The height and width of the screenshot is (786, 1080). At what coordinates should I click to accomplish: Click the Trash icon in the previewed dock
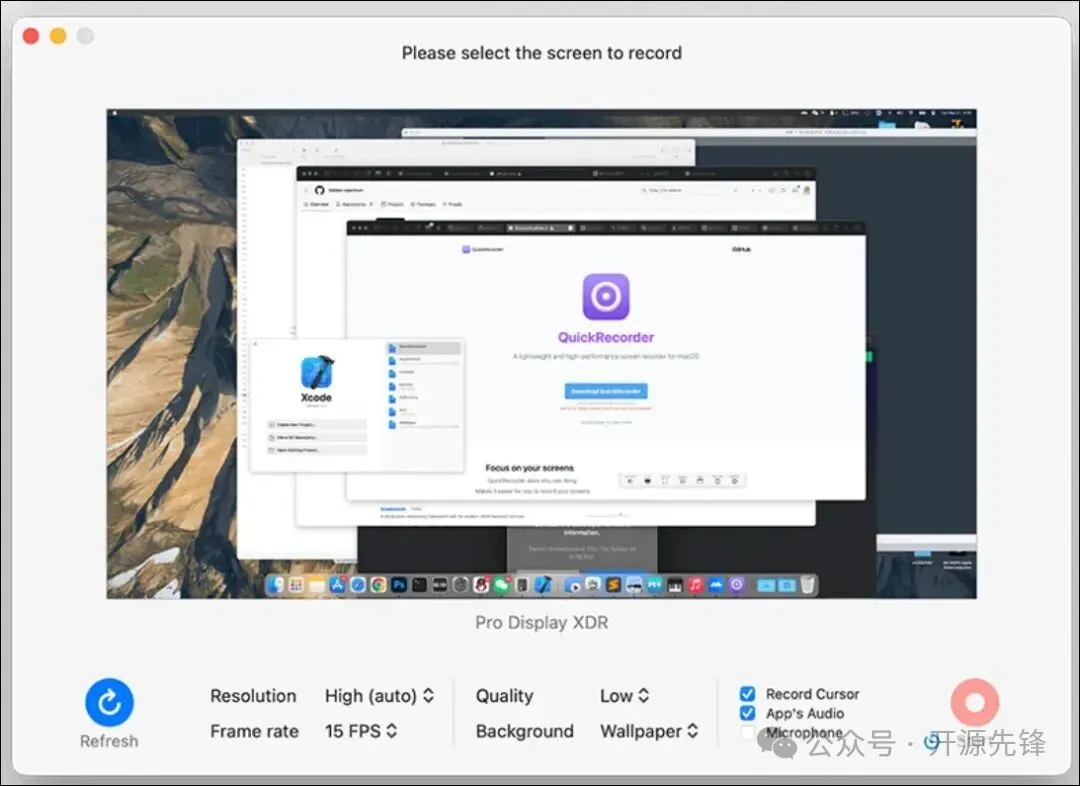coord(807,585)
